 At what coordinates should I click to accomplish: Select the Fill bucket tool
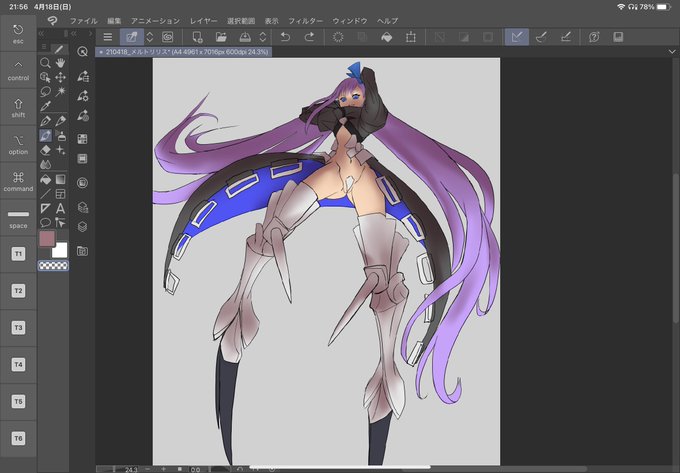45,179
